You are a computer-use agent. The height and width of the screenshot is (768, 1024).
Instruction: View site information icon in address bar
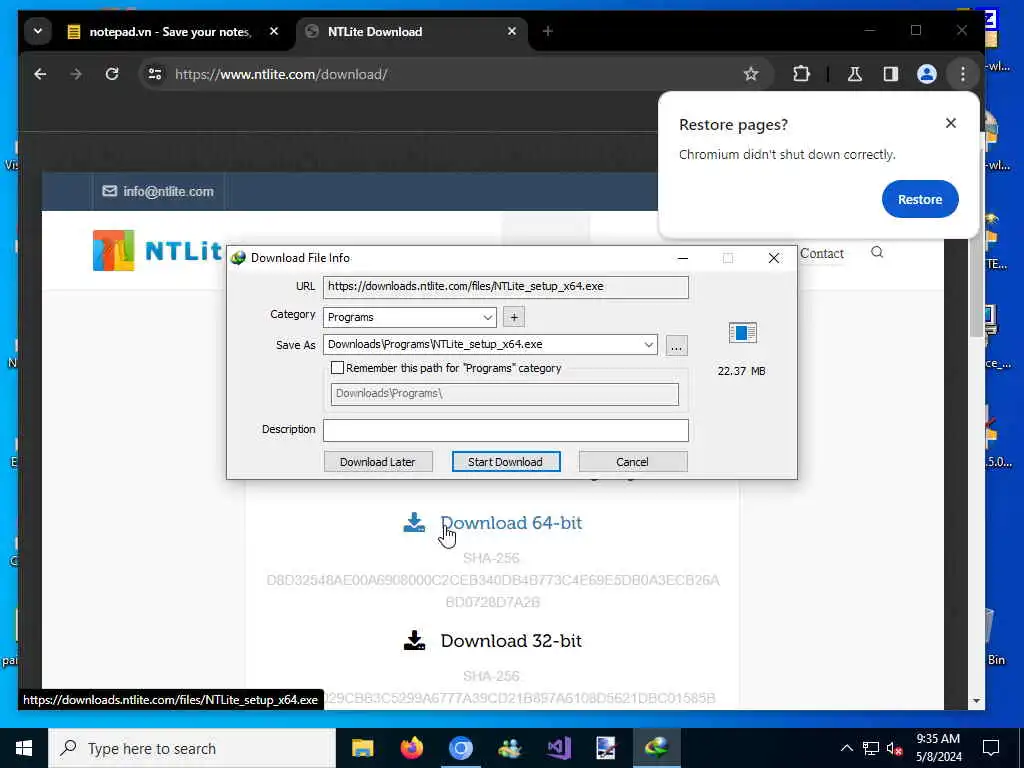coord(155,74)
